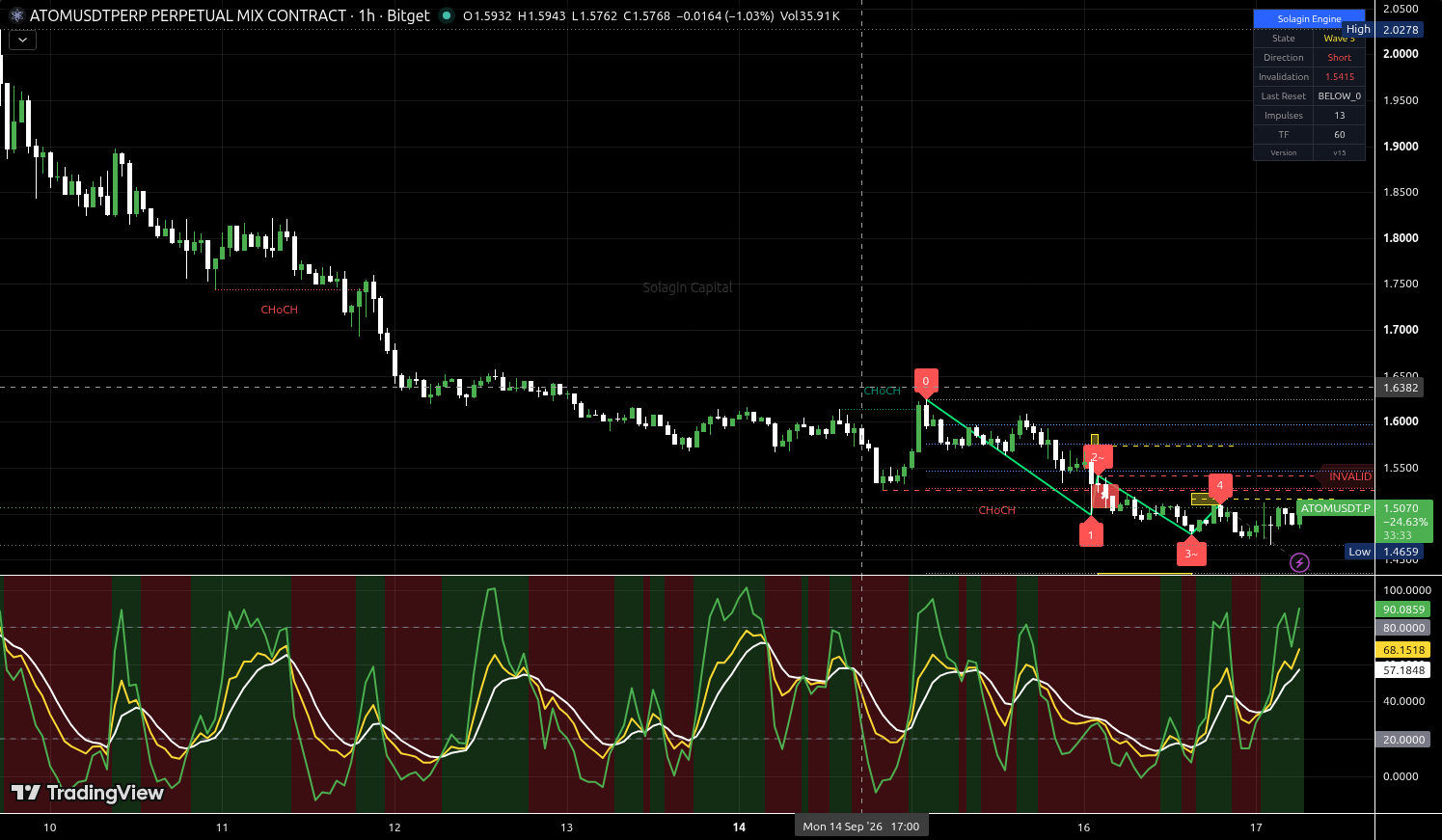1442x840 pixels.
Task: Click the 80.0000 oscillator level label
Action: (1403, 628)
